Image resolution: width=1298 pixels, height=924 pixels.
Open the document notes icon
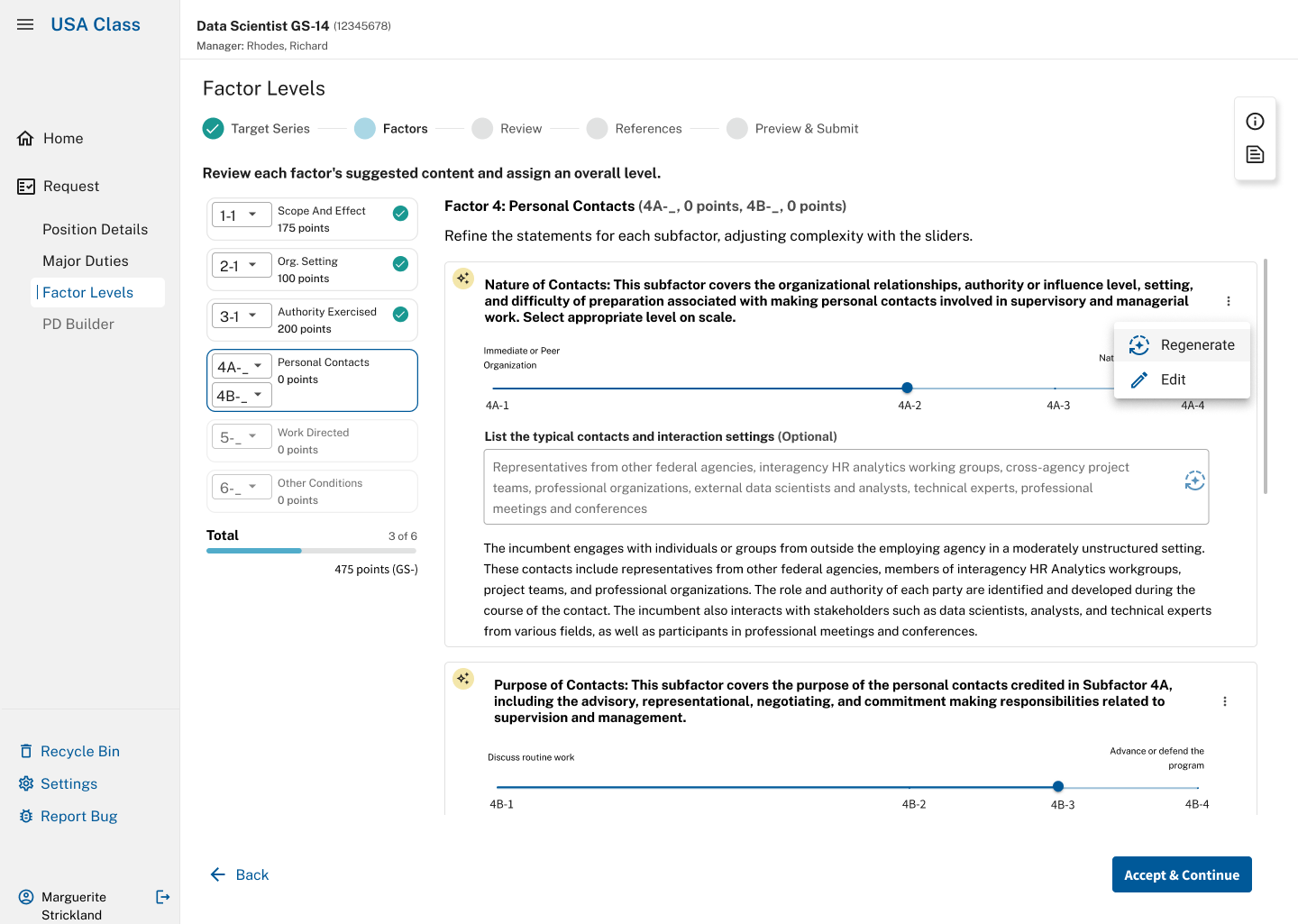(x=1255, y=155)
